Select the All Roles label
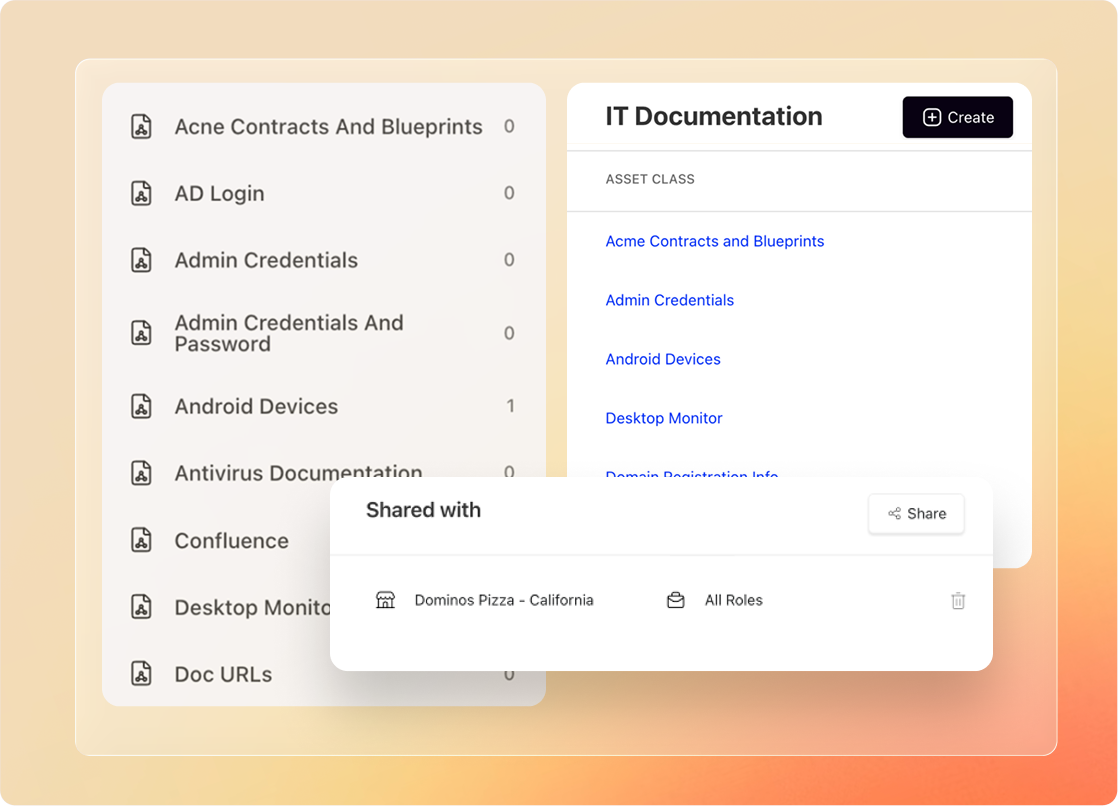This screenshot has width=1118, height=806. (x=733, y=600)
